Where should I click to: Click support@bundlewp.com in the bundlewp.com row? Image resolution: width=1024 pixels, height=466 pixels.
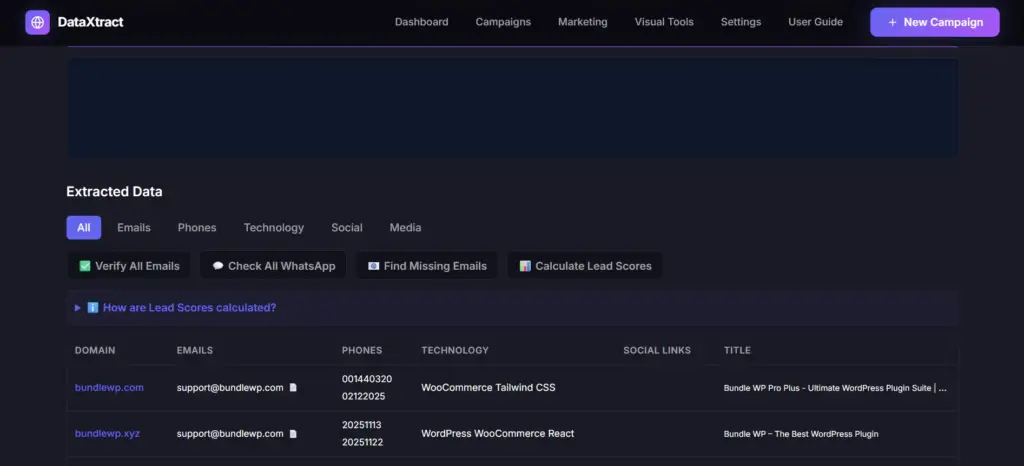coord(230,388)
